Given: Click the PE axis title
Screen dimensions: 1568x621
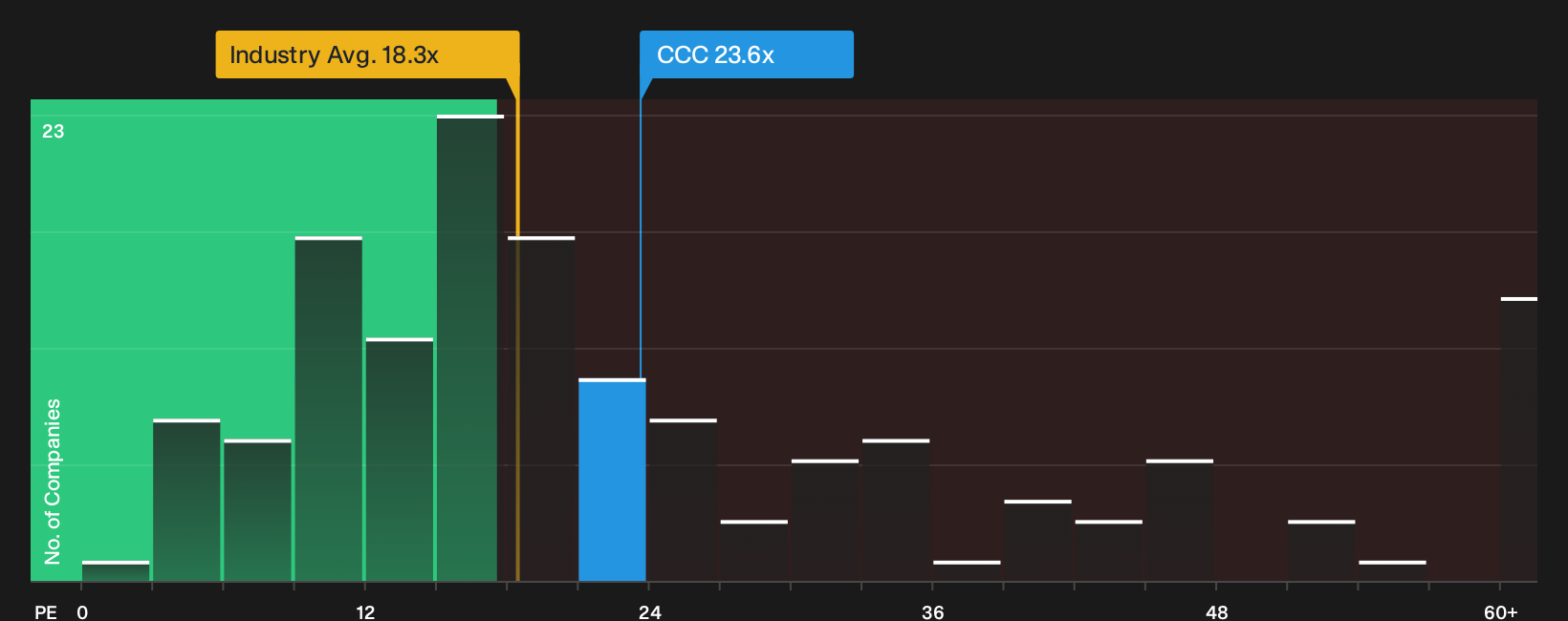Looking at the screenshot, I should [46, 612].
